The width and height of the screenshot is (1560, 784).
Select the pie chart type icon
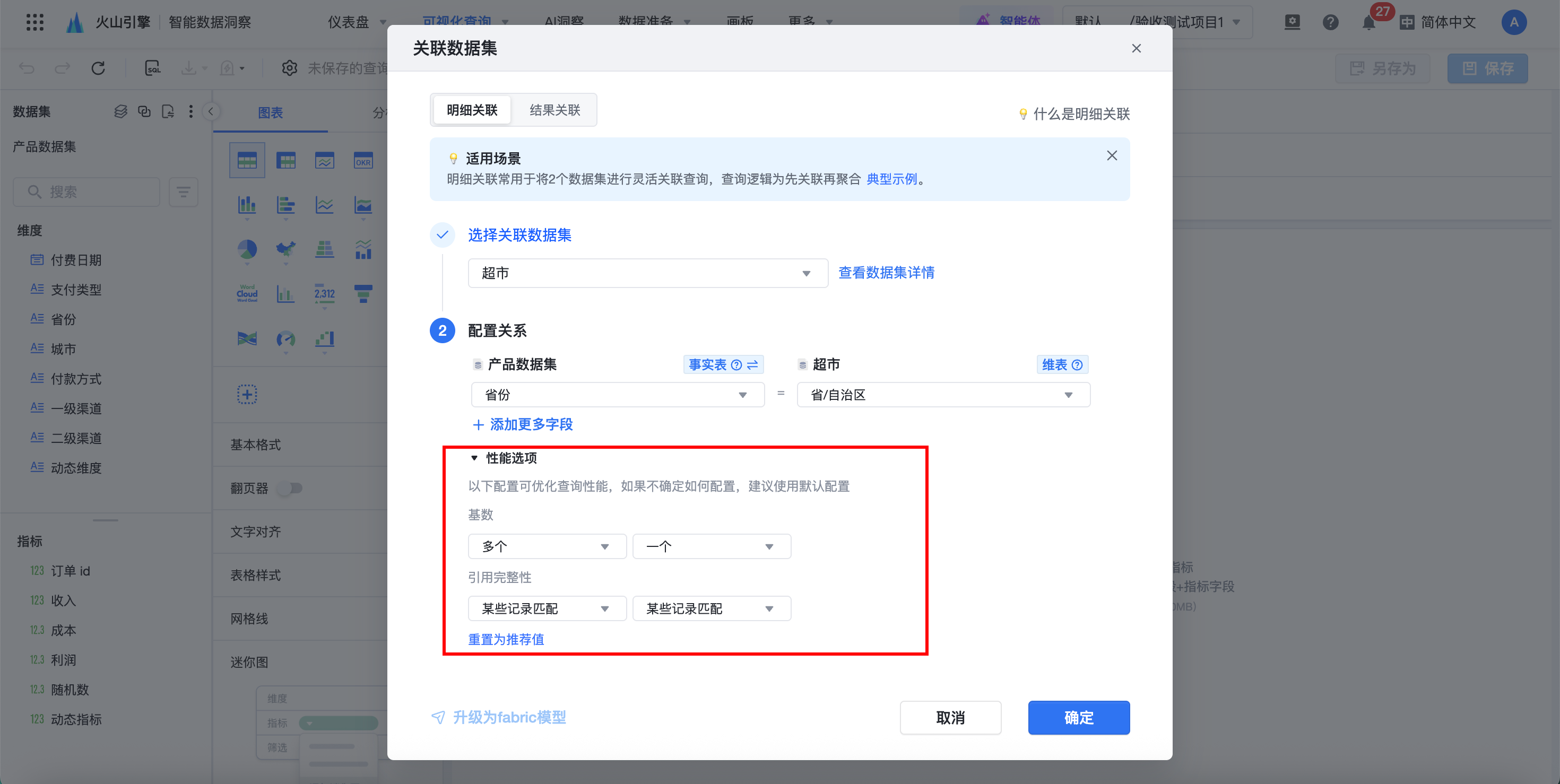pos(247,249)
